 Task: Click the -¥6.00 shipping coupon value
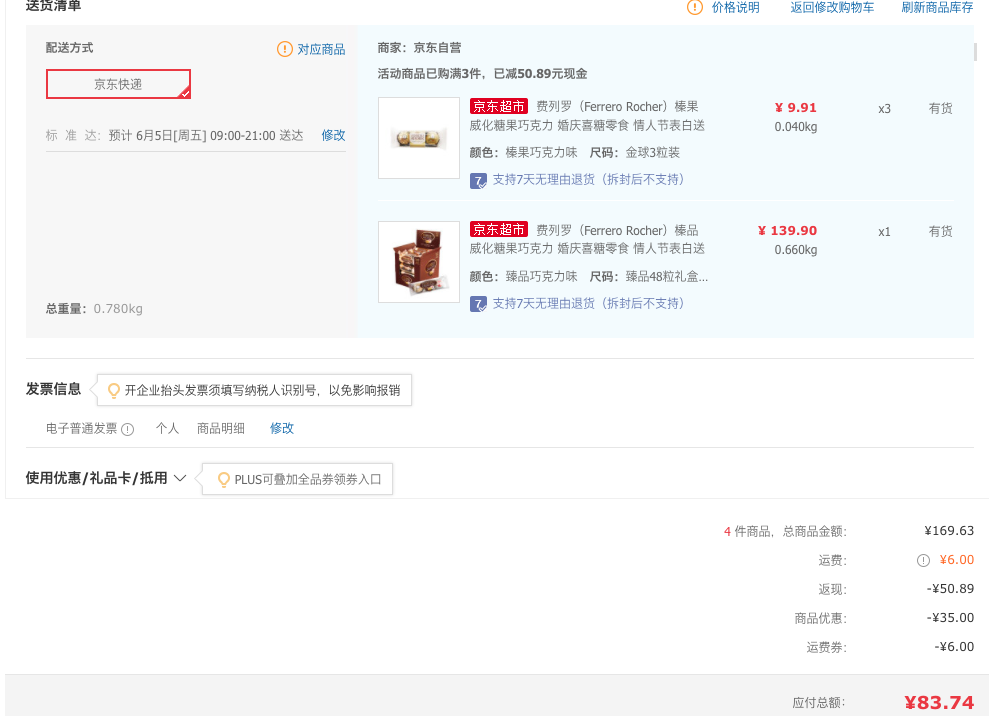954,647
